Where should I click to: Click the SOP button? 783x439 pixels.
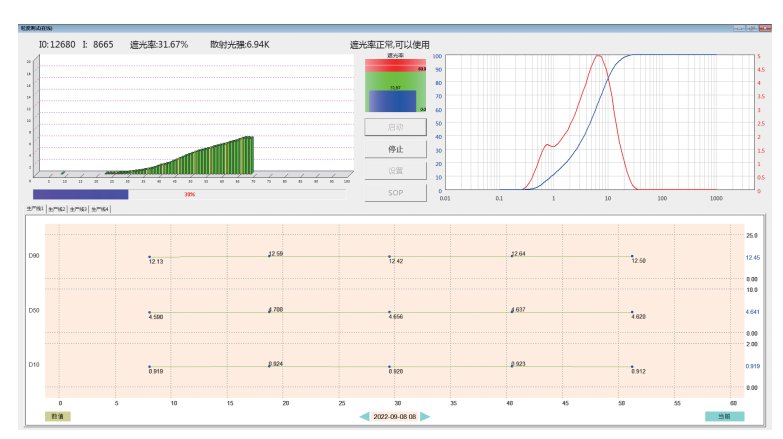tap(395, 191)
